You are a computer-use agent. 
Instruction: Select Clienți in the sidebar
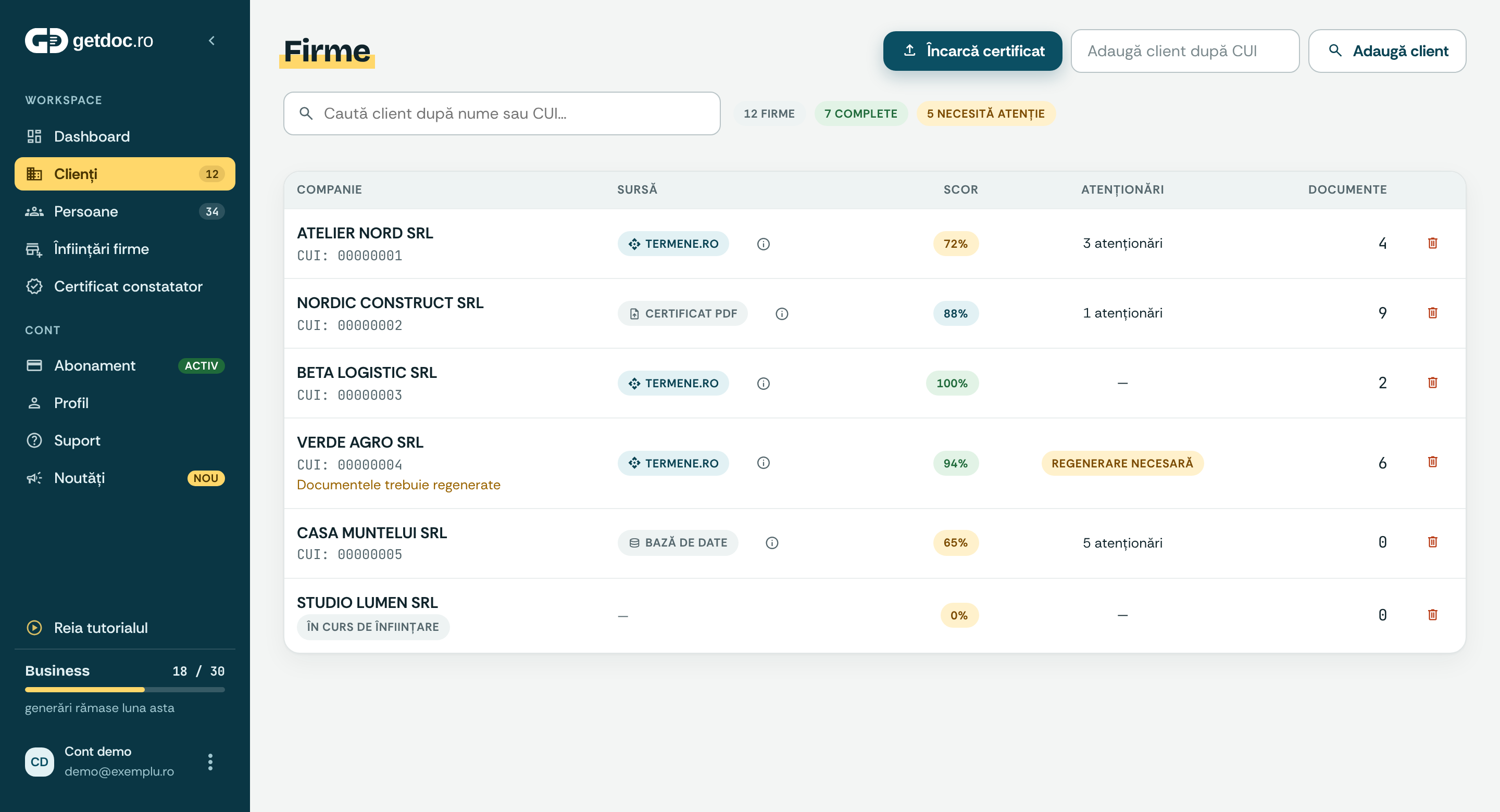(x=124, y=174)
